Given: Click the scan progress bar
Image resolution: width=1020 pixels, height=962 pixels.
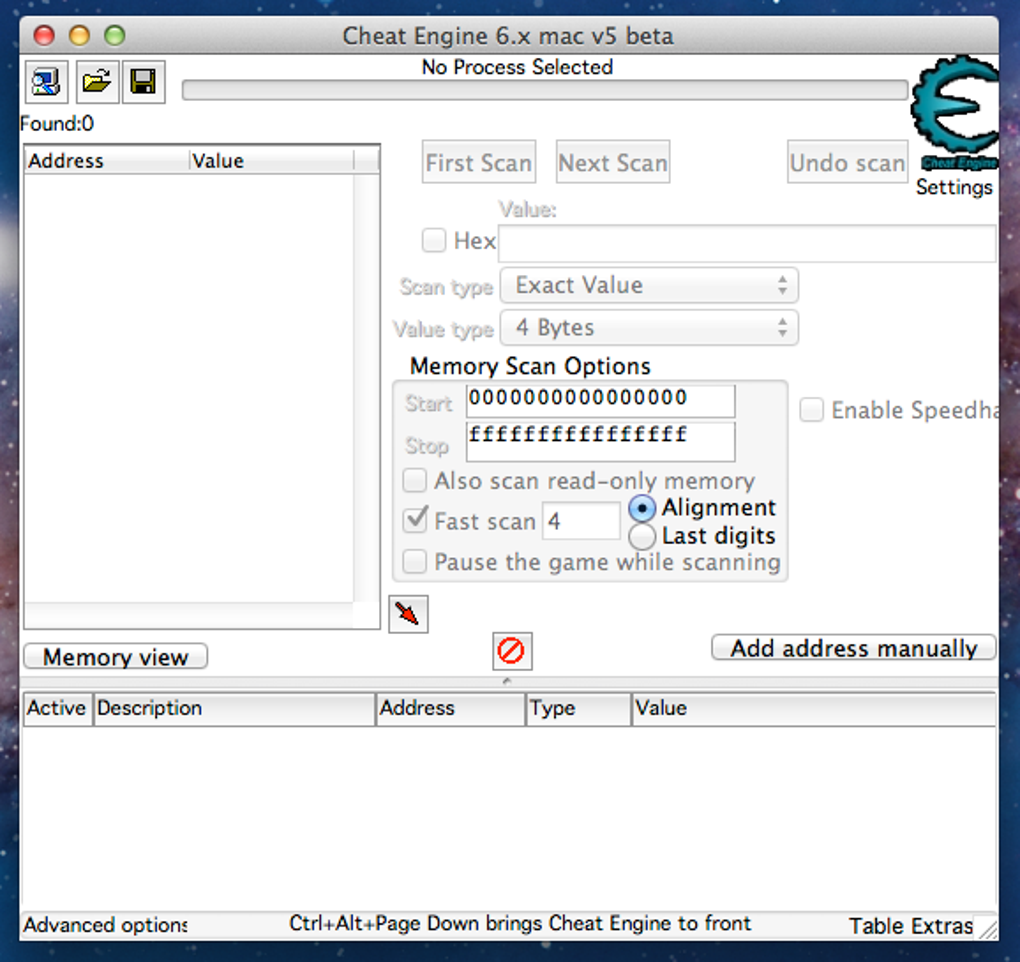Looking at the screenshot, I should 545,90.
